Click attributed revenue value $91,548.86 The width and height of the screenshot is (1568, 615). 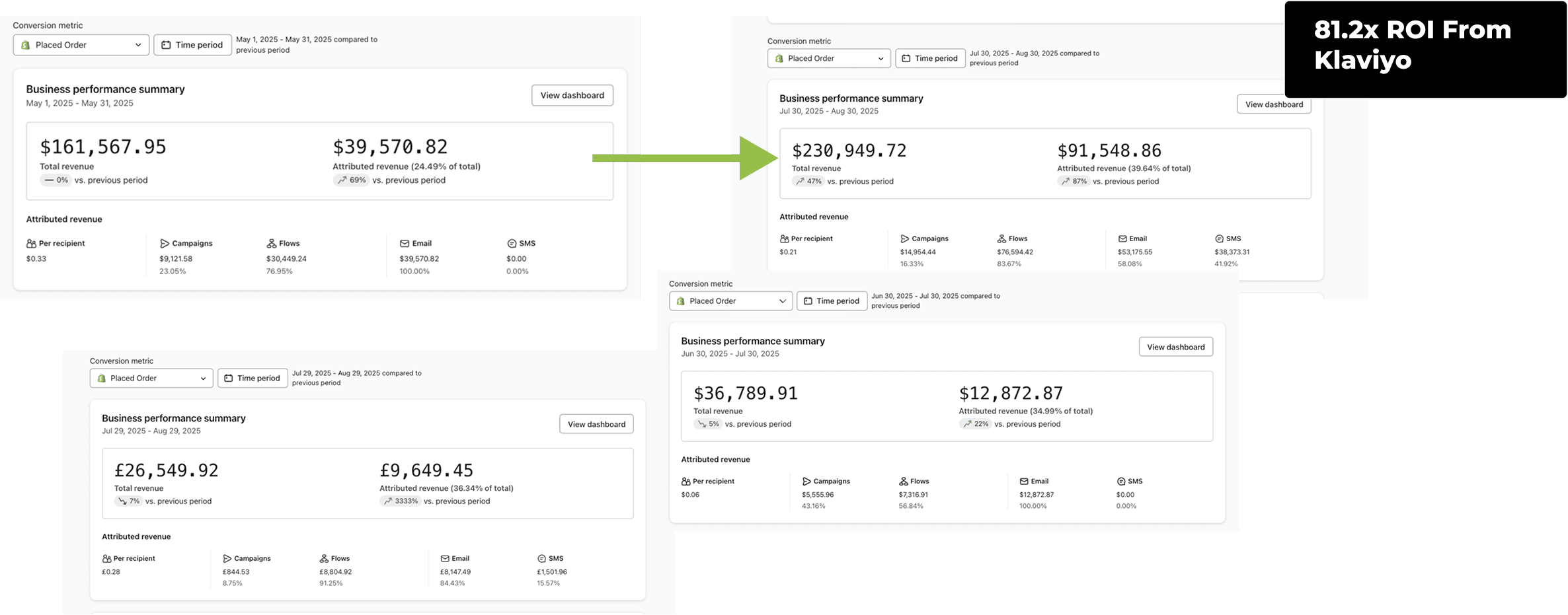(1109, 151)
